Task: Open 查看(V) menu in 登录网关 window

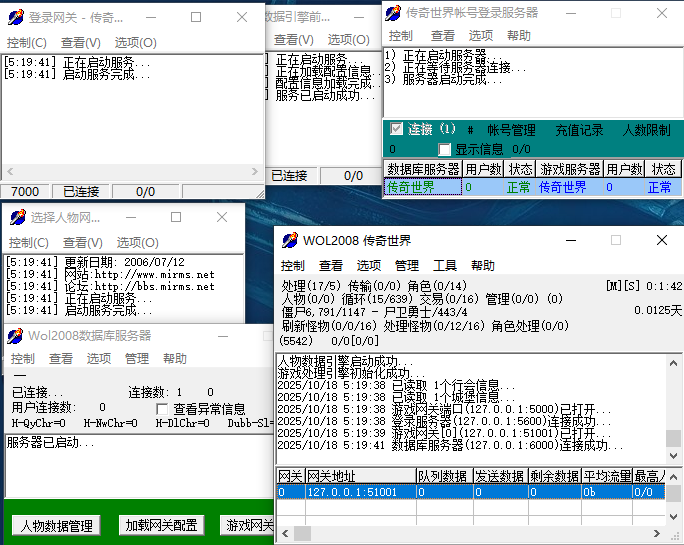Action: pos(81,43)
